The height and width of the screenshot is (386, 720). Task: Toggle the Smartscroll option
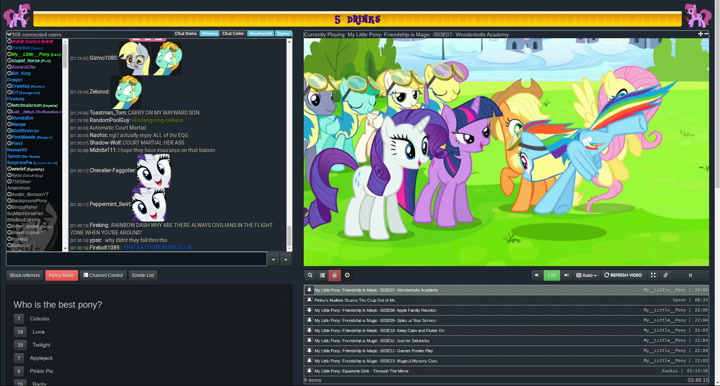point(261,34)
